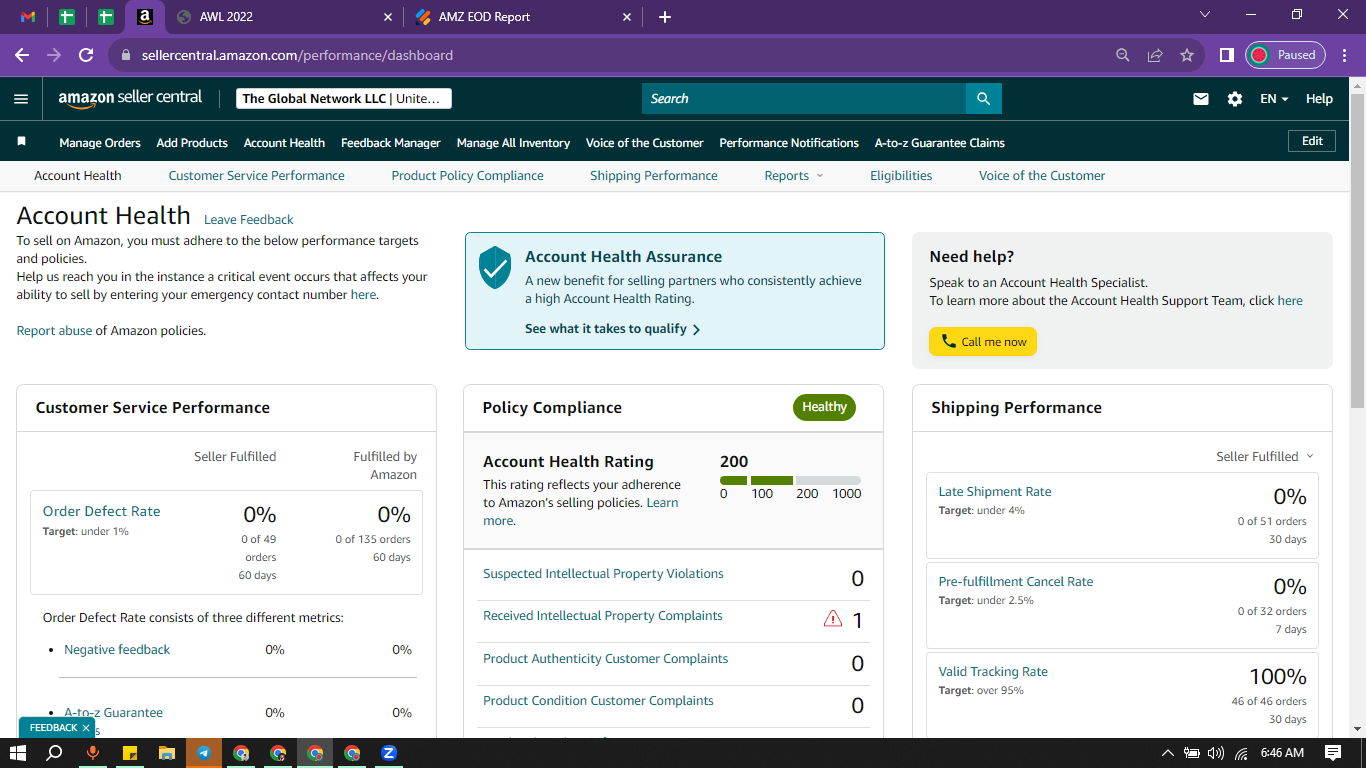Click the IP complaints warning triangle
This screenshot has width=1366, height=768.
click(832, 619)
